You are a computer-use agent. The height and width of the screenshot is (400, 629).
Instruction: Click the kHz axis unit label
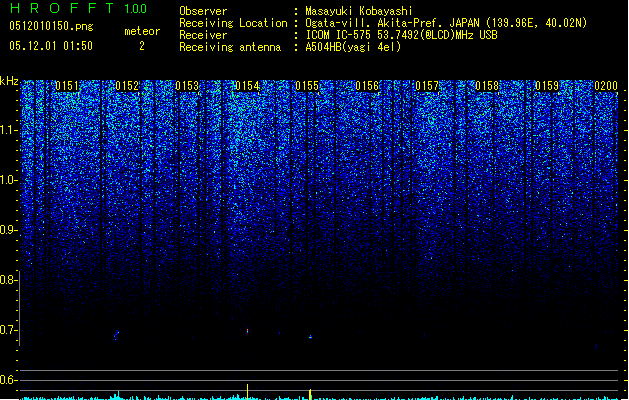pyautogui.click(x=9, y=81)
